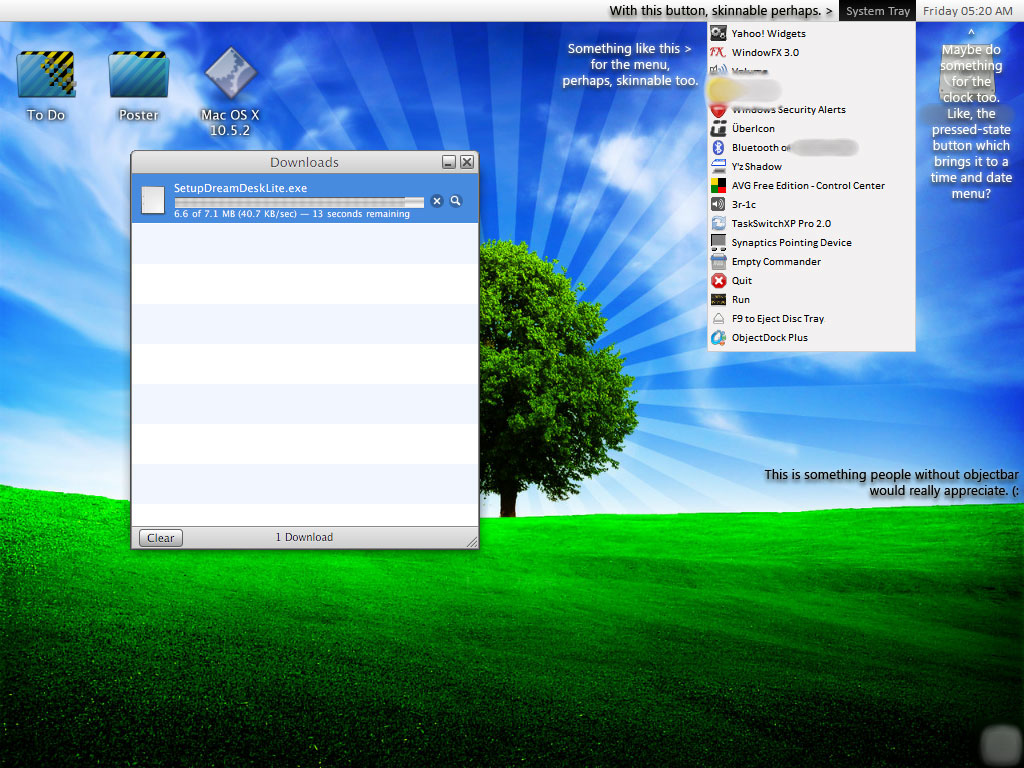Click the download progress bar
The width and height of the screenshot is (1024, 768).
tap(299, 202)
